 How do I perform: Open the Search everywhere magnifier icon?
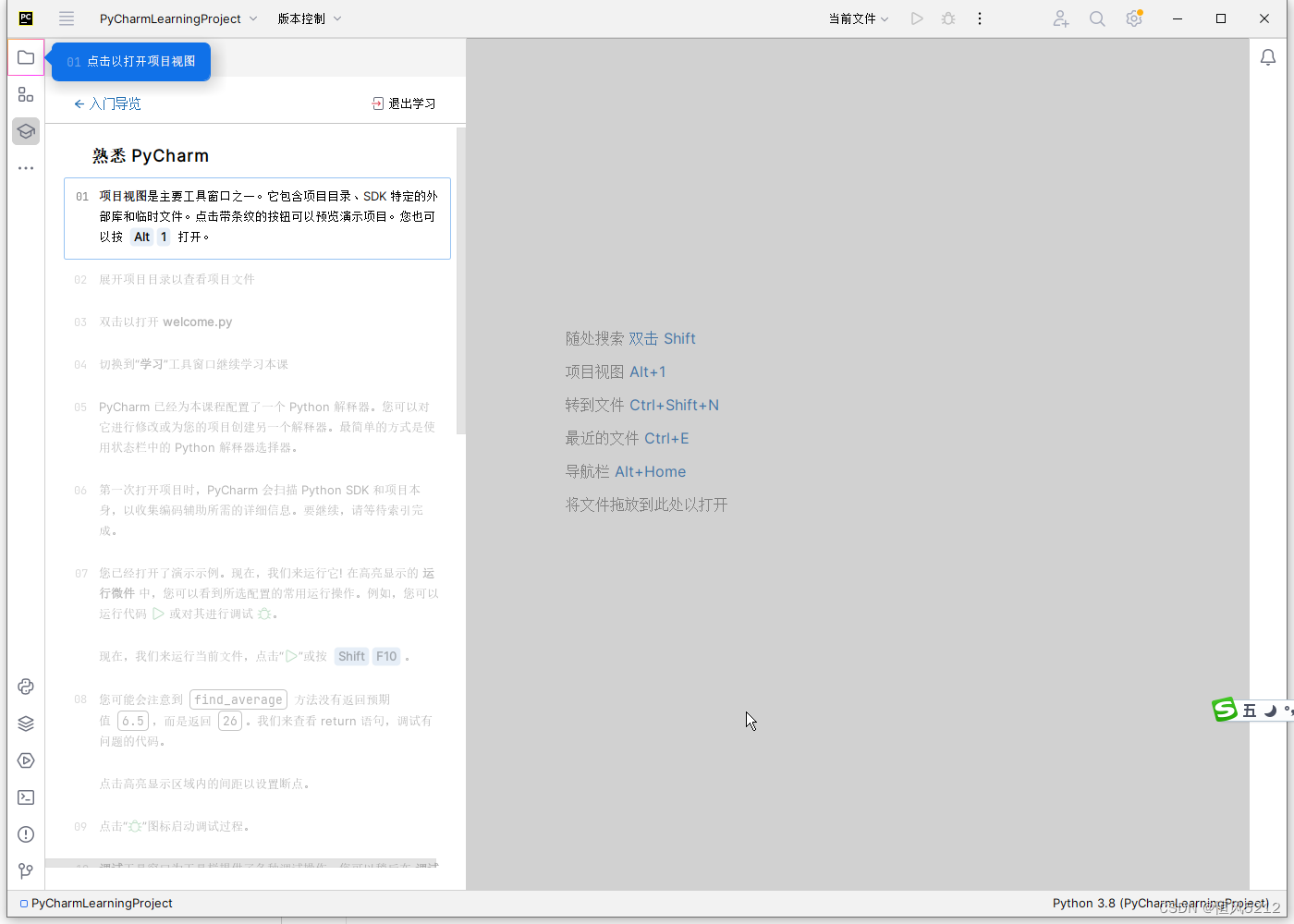pos(1097,18)
